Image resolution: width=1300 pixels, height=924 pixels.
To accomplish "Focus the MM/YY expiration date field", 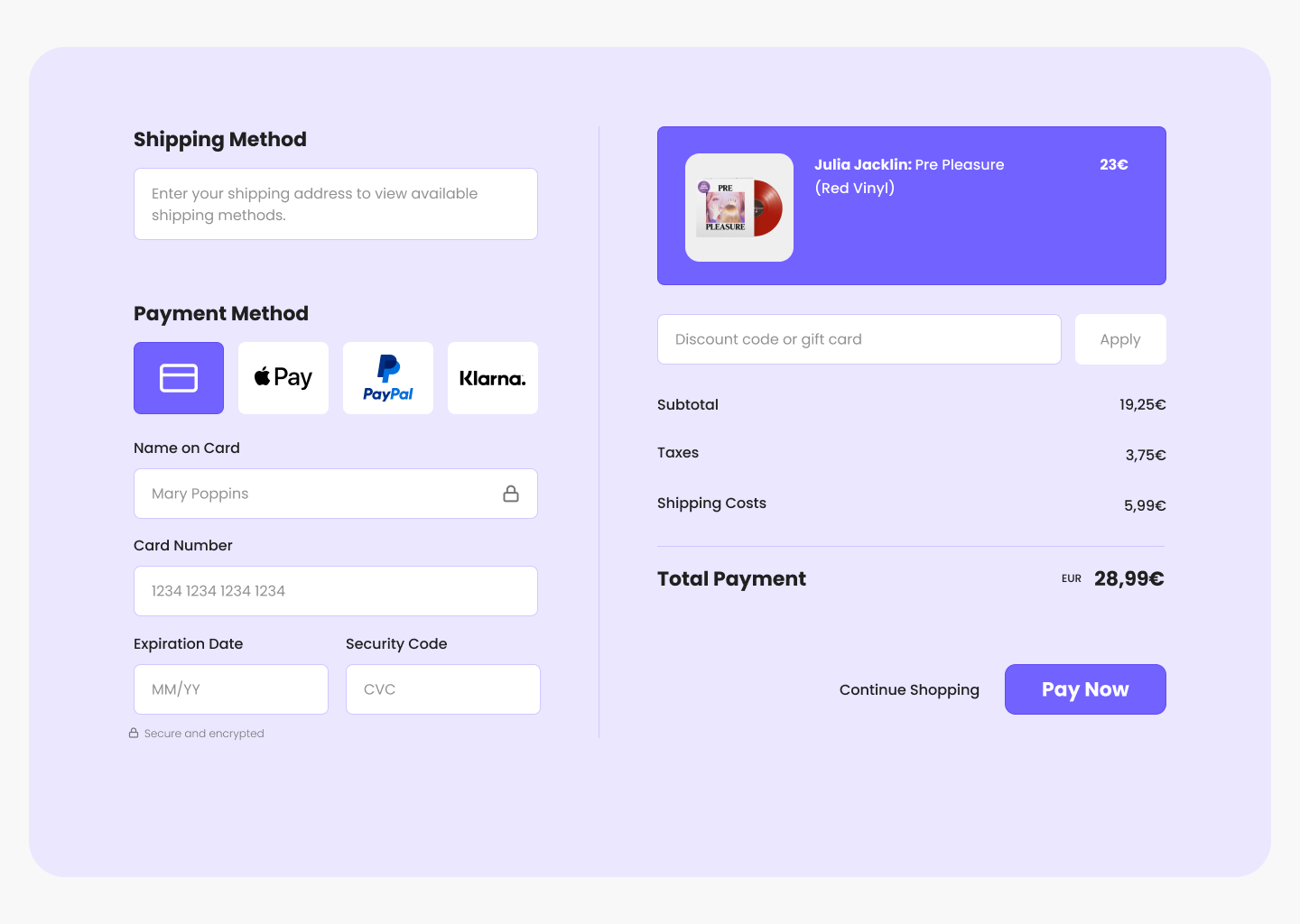I will [x=231, y=689].
